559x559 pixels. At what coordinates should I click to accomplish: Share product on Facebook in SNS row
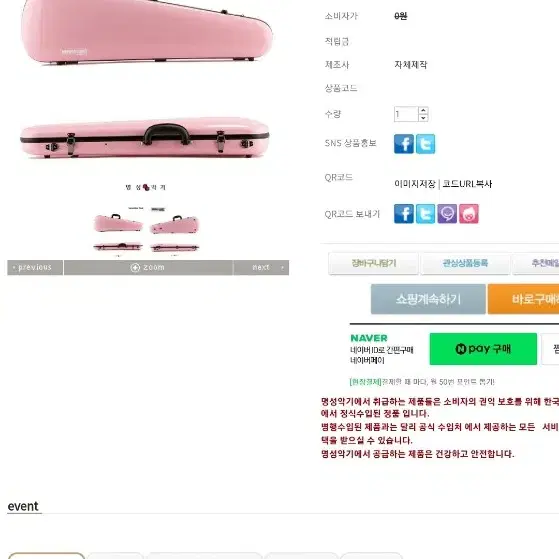pos(404,144)
